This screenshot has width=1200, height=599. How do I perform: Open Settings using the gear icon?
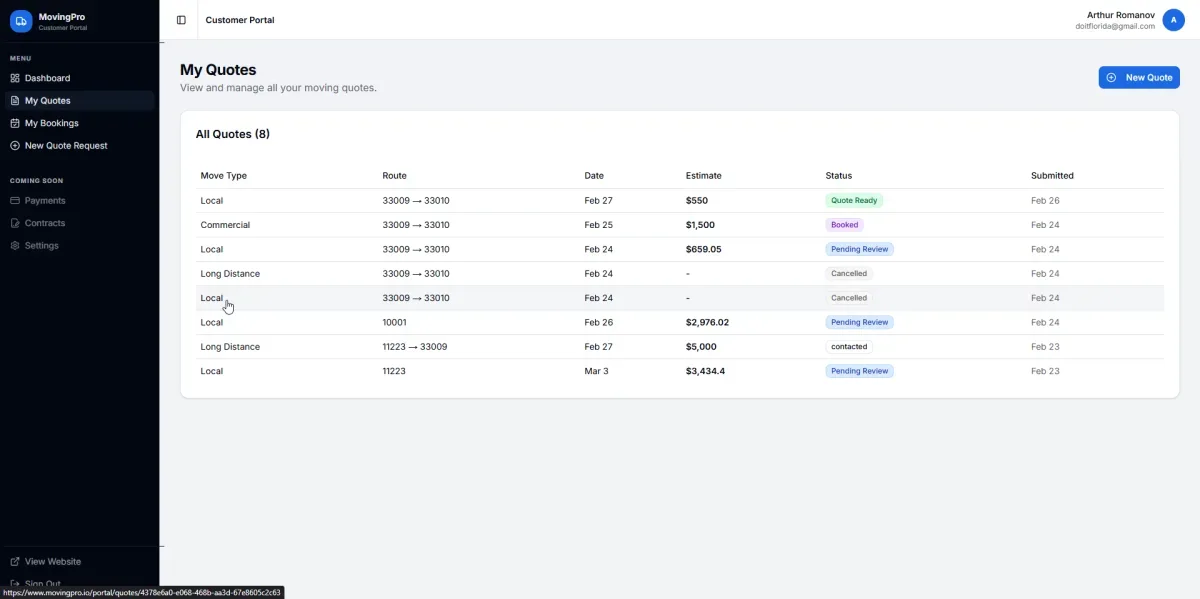[x=13, y=245]
